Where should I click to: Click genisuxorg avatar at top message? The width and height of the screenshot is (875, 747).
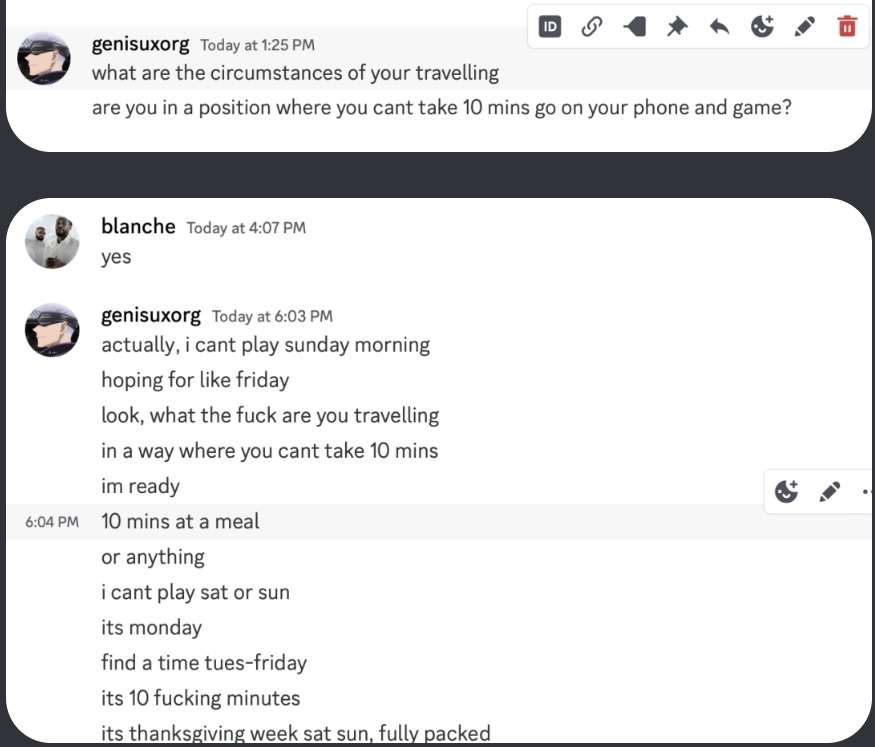click(x=44, y=58)
